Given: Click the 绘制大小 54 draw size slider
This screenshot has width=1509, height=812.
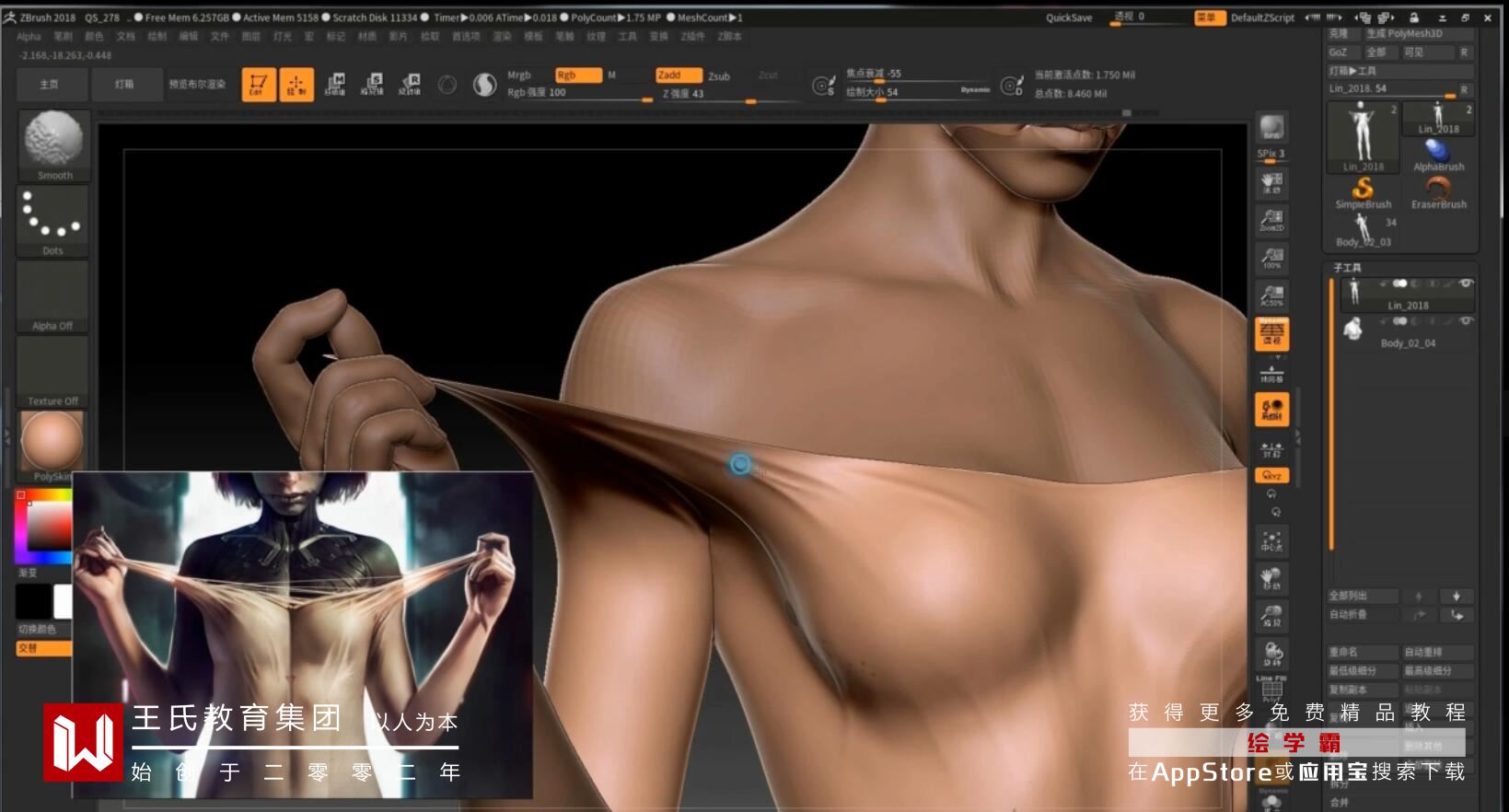Looking at the screenshot, I should [x=918, y=92].
